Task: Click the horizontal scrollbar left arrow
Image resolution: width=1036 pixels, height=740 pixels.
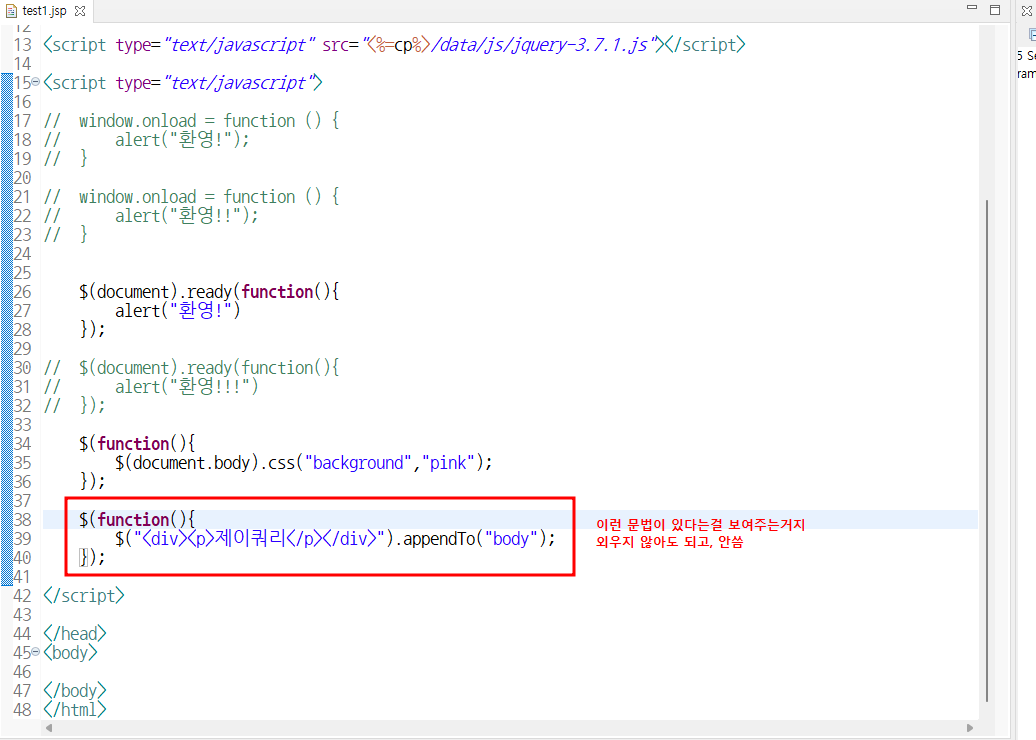Action: tap(49, 727)
